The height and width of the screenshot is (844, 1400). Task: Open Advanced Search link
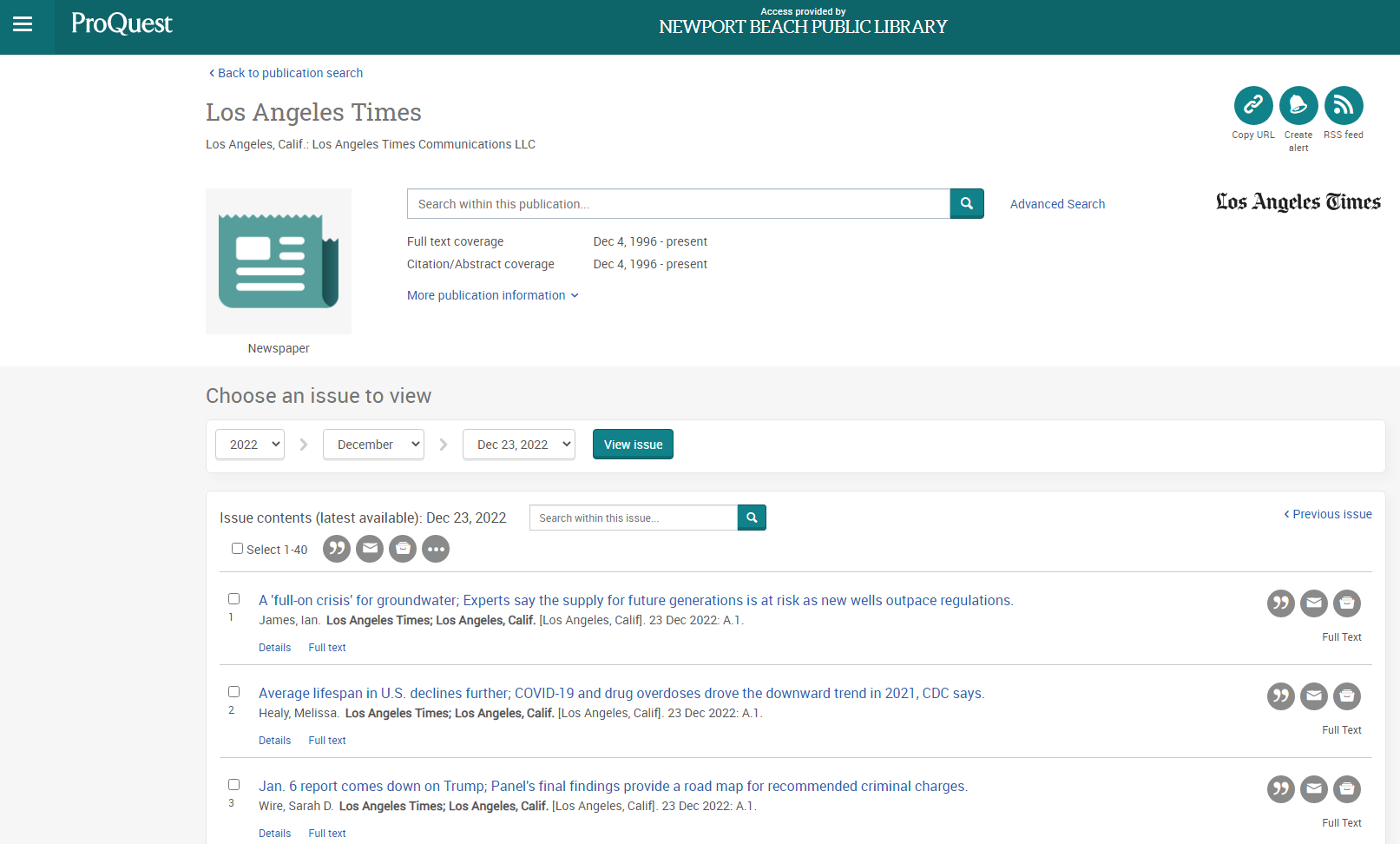(1057, 204)
